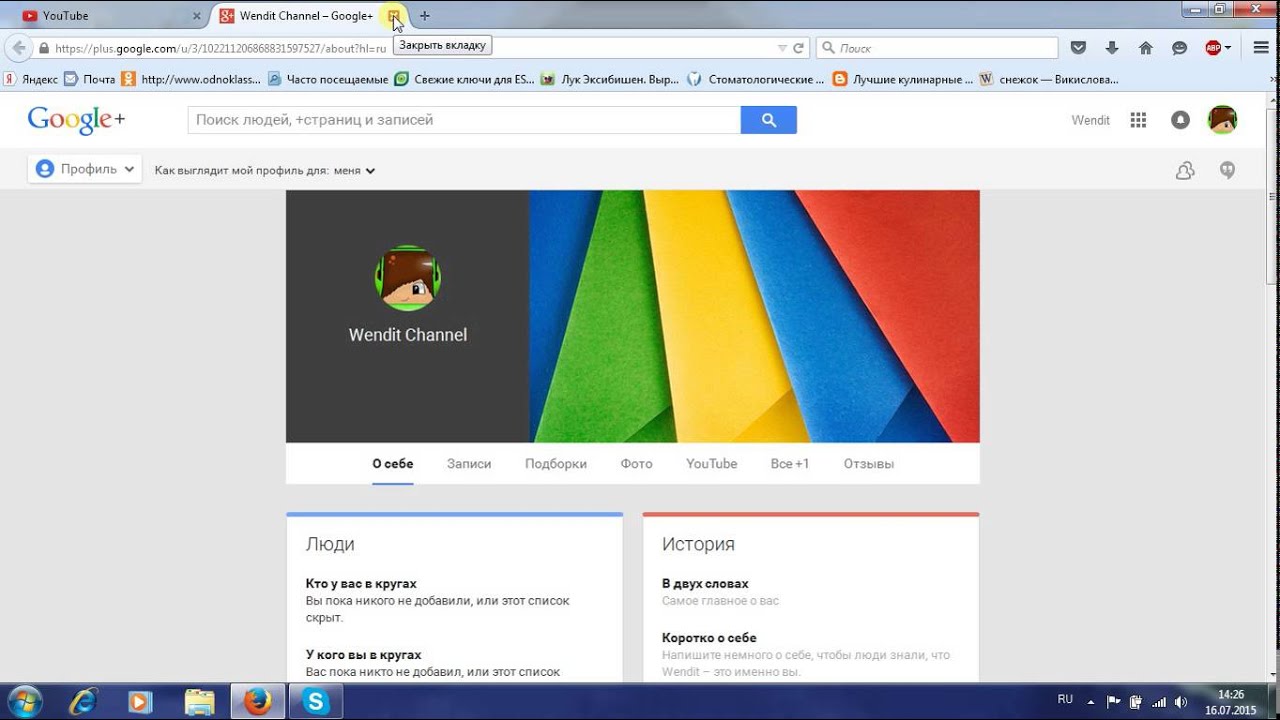Open снежок — Викислова bookmark
The image size is (1280, 720).
(1049, 79)
